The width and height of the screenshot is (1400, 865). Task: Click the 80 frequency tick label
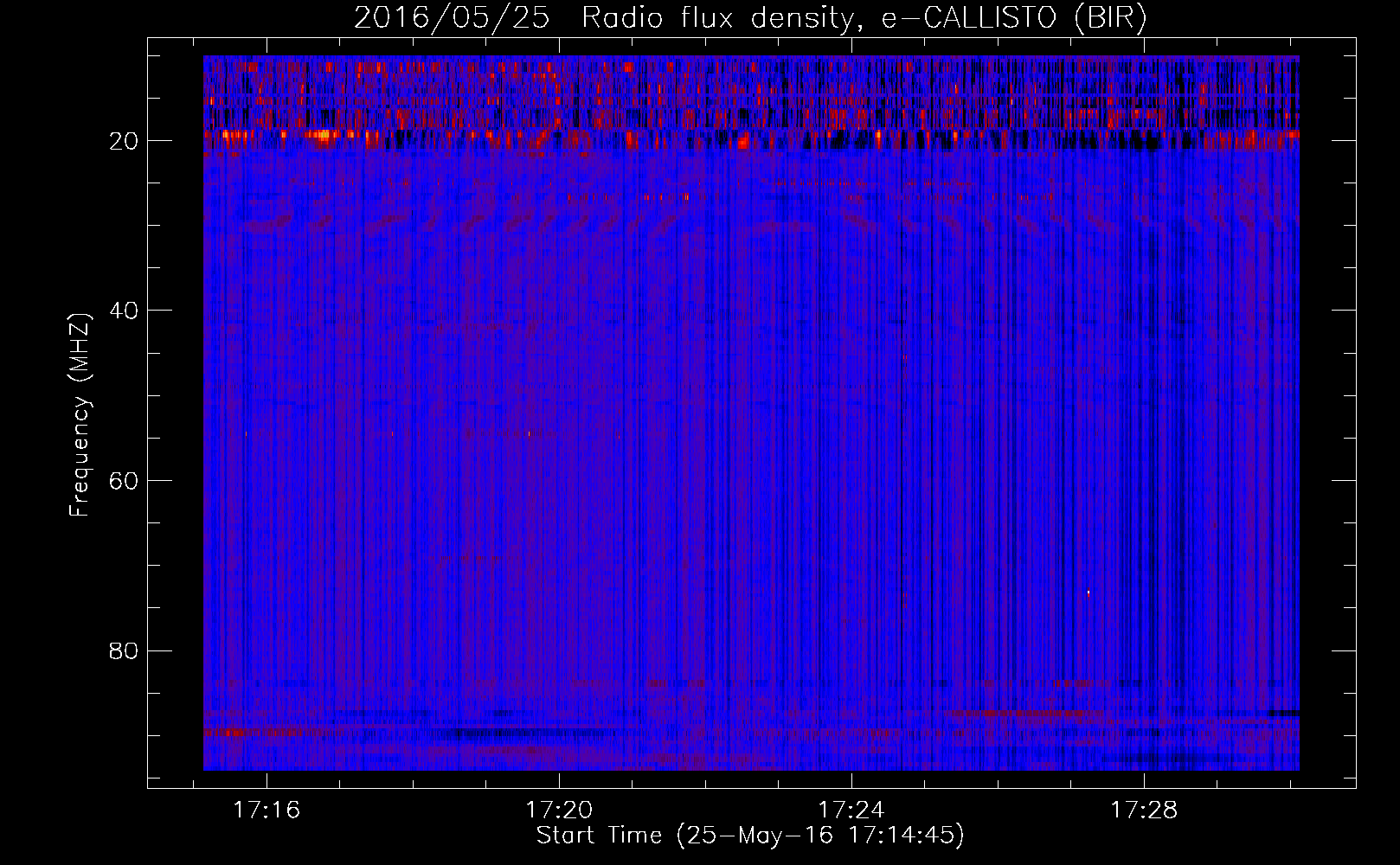(124, 650)
